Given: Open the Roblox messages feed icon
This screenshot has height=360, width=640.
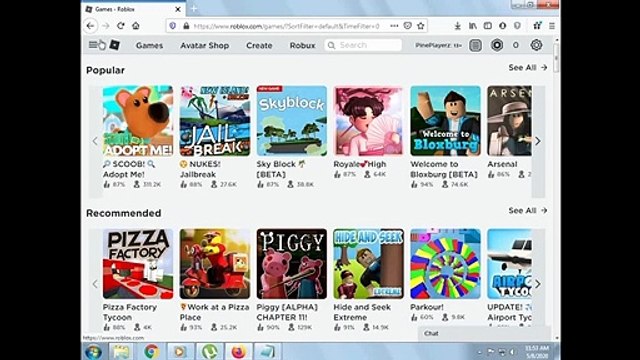Looking at the screenshot, I should click(x=475, y=45).
